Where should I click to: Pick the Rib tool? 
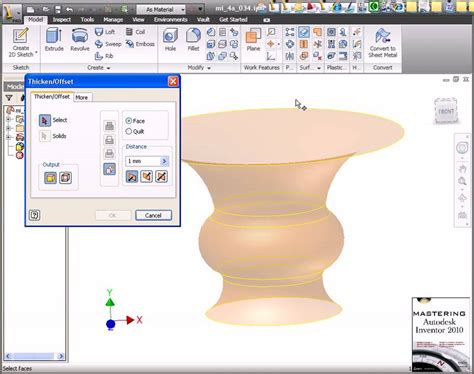click(x=104, y=56)
